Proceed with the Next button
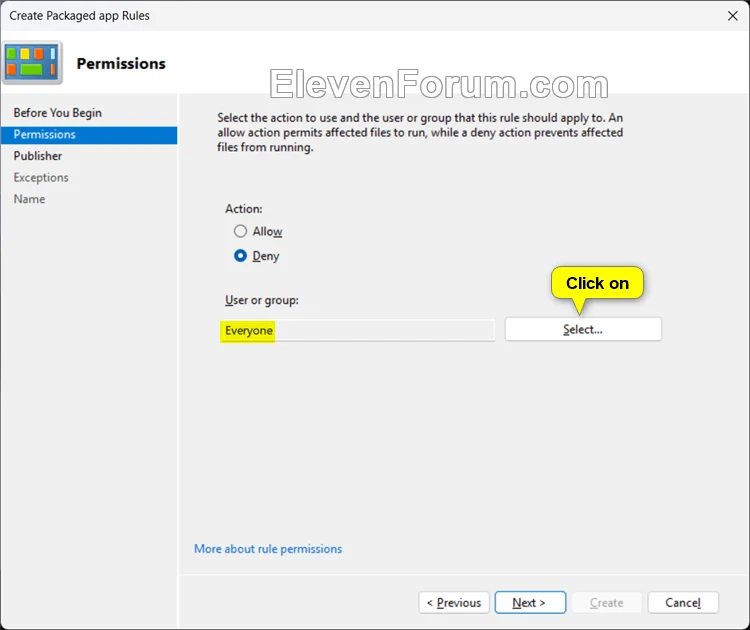Viewport: 750px width, 630px height. coord(530,603)
